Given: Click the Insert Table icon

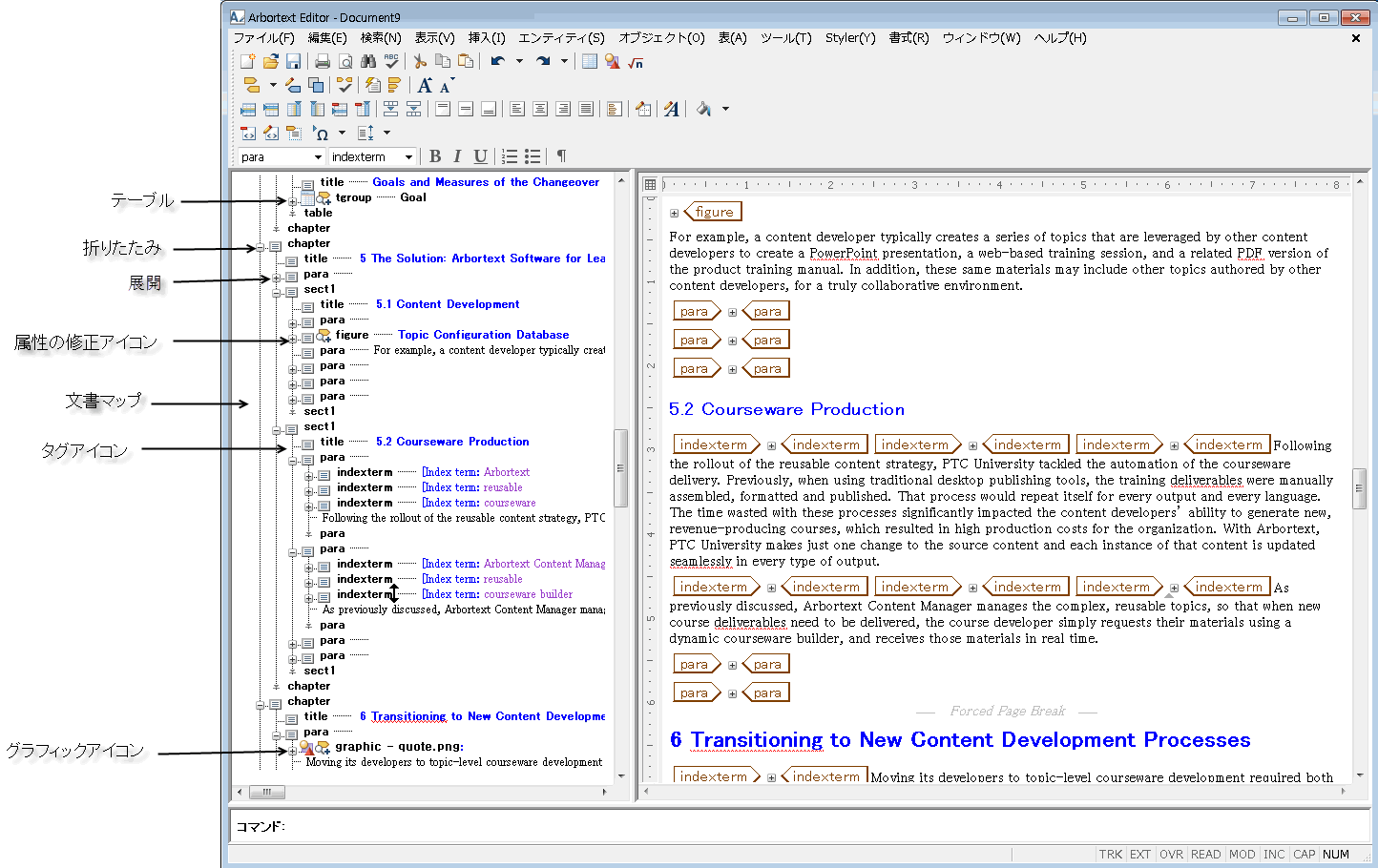Looking at the screenshot, I should point(590,61).
